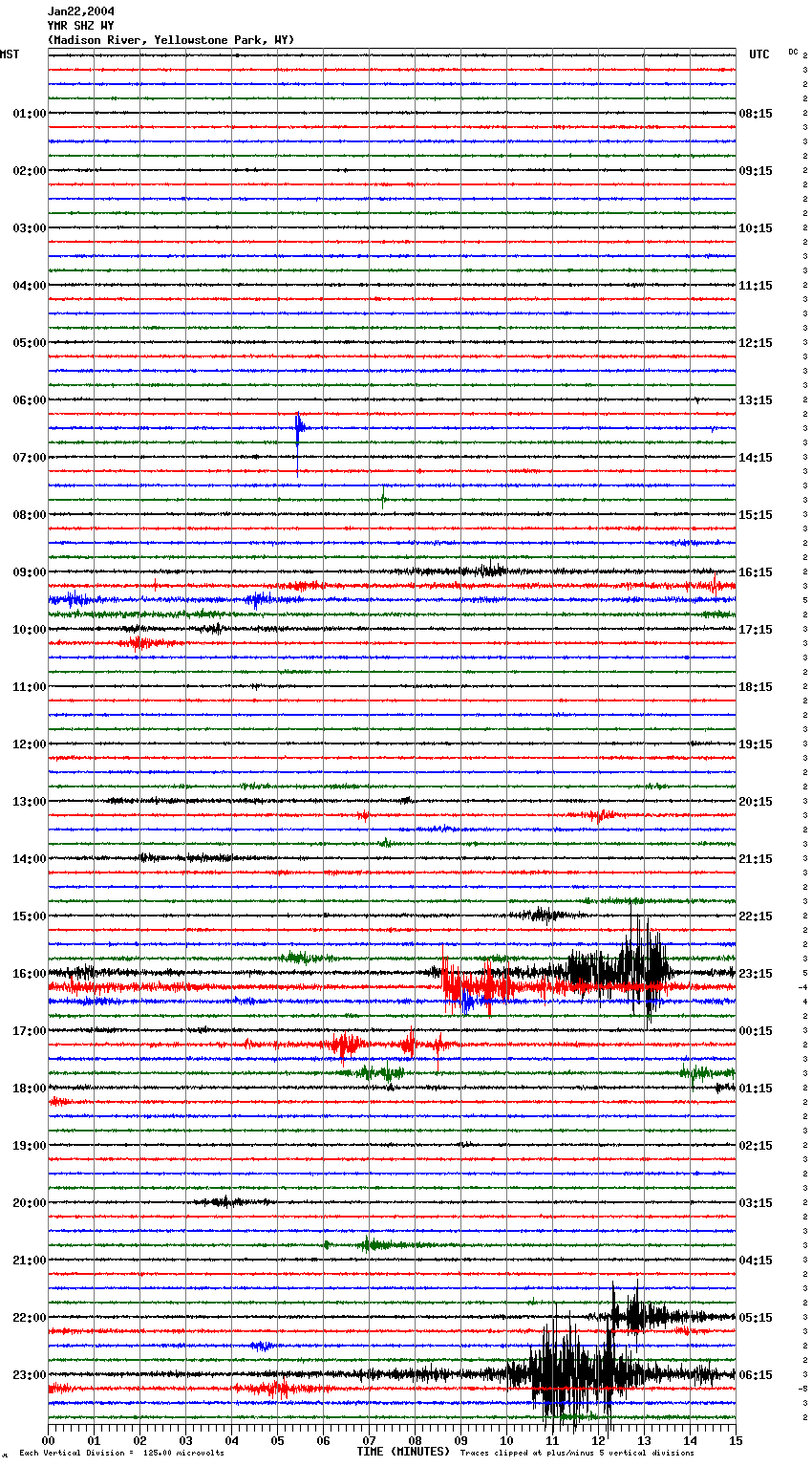
Task: Select the 22:00 MST hour label
Action: click(30, 1318)
